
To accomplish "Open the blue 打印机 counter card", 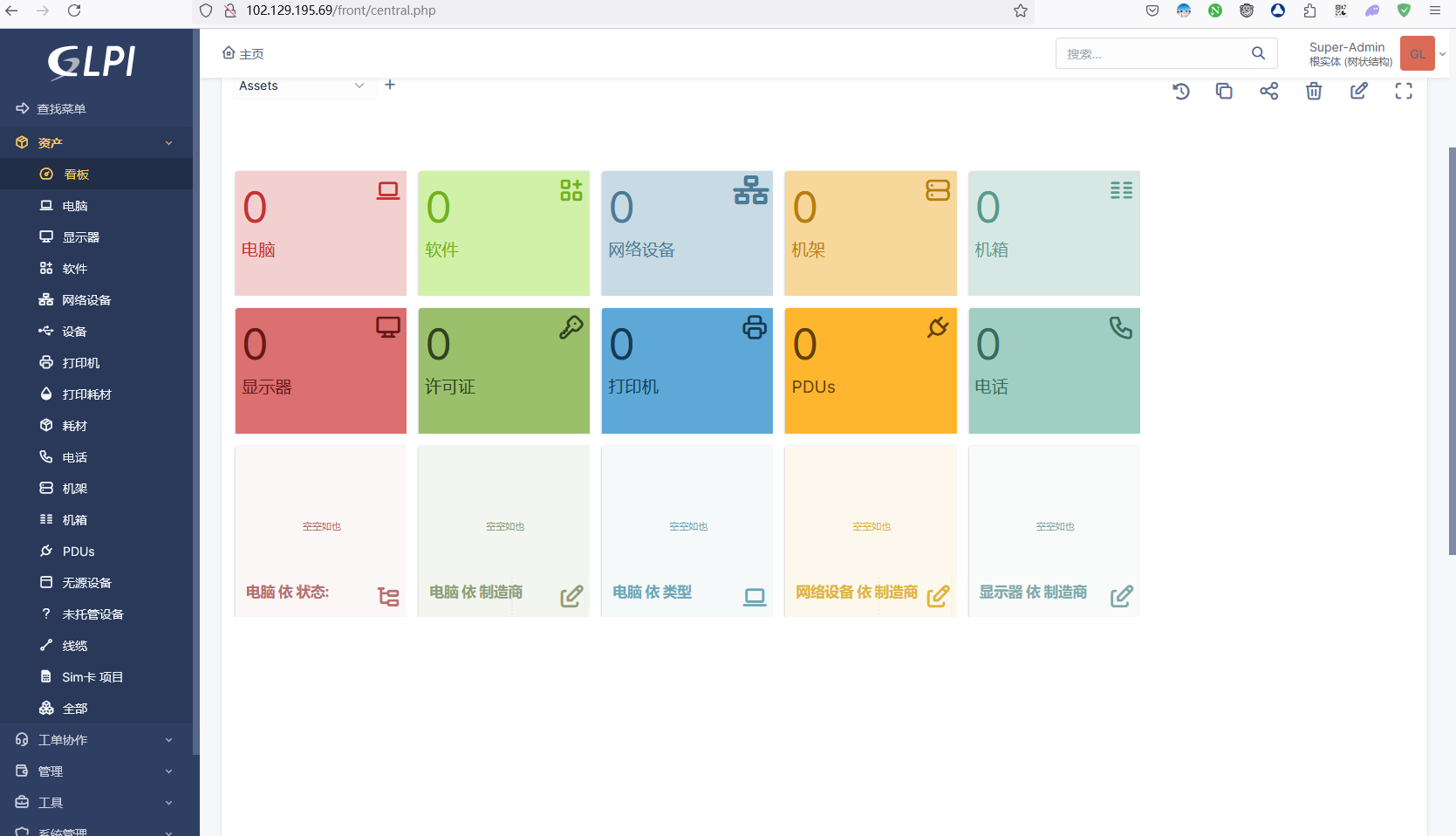I will point(687,371).
